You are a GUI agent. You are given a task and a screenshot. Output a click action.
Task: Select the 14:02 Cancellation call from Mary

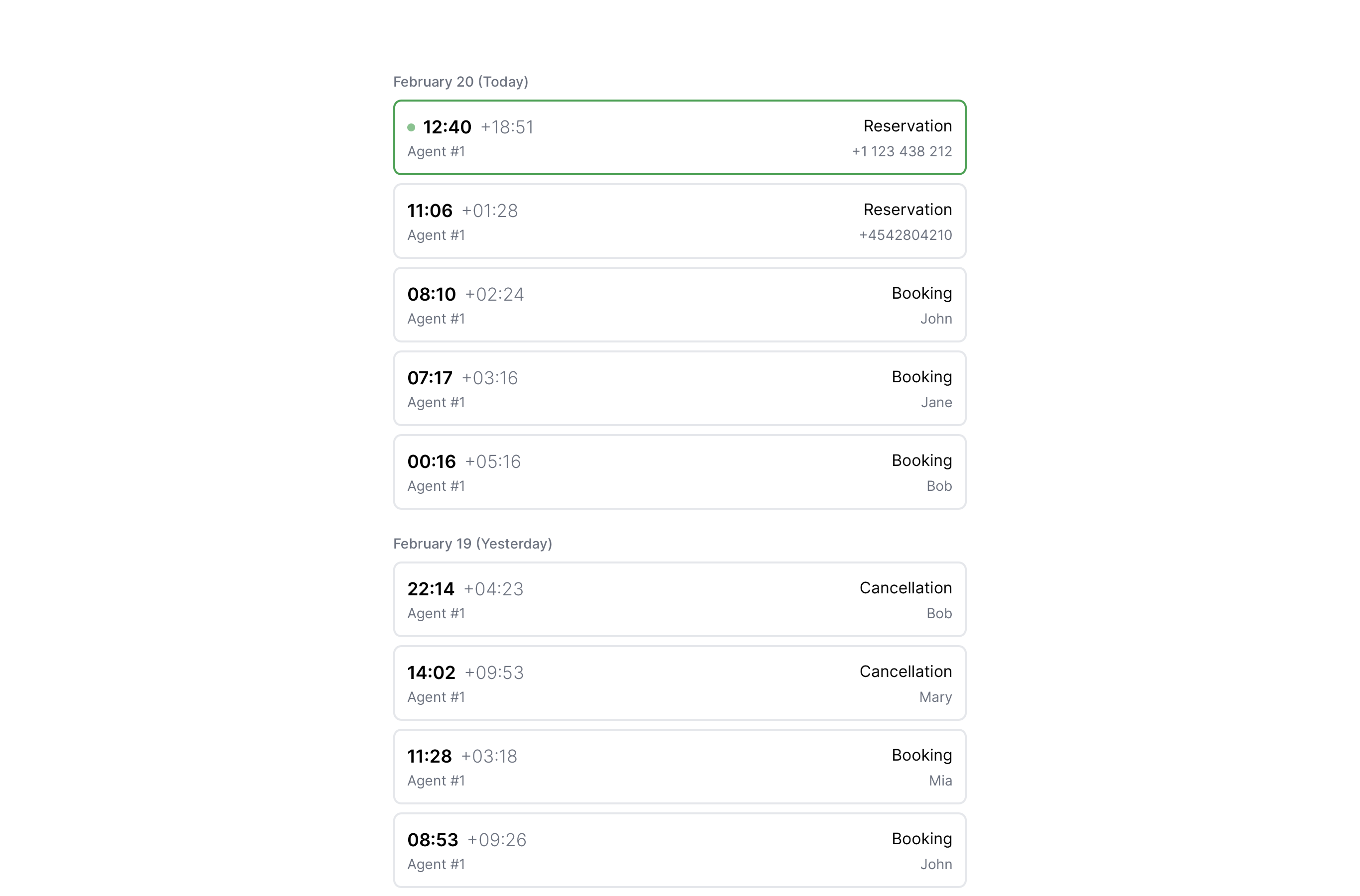[679, 683]
